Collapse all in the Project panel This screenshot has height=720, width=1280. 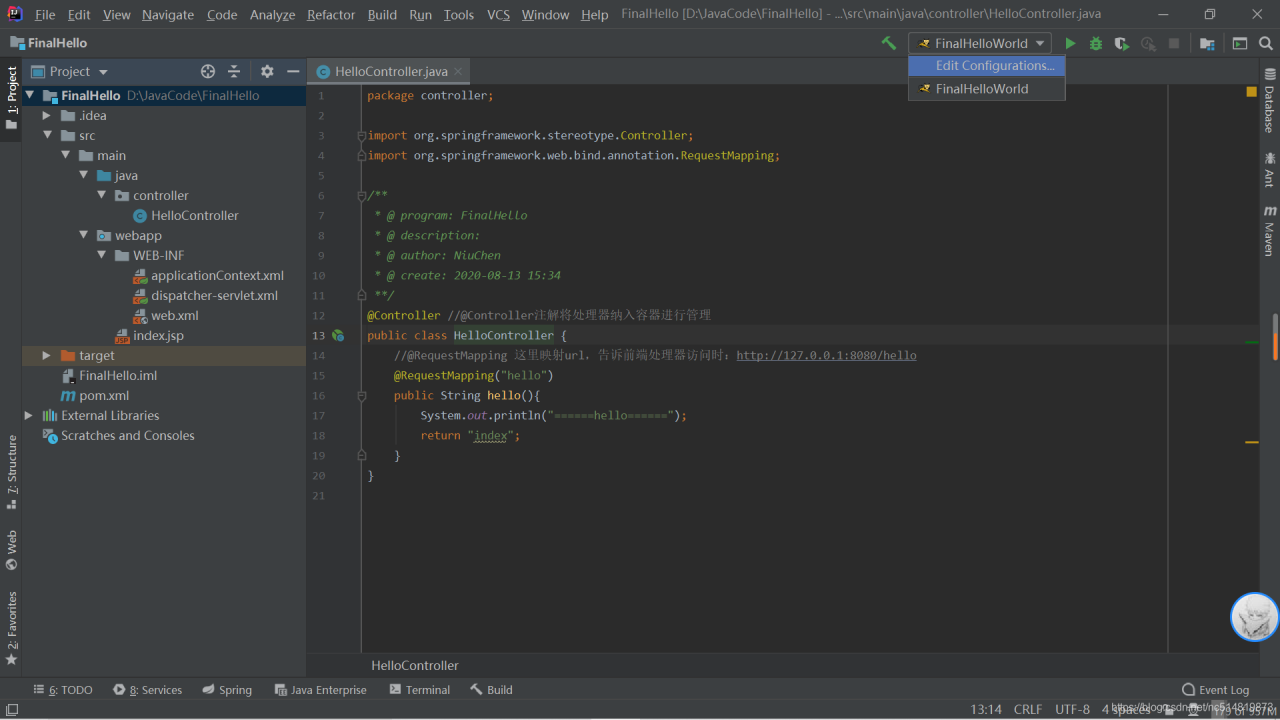pos(234,71)
